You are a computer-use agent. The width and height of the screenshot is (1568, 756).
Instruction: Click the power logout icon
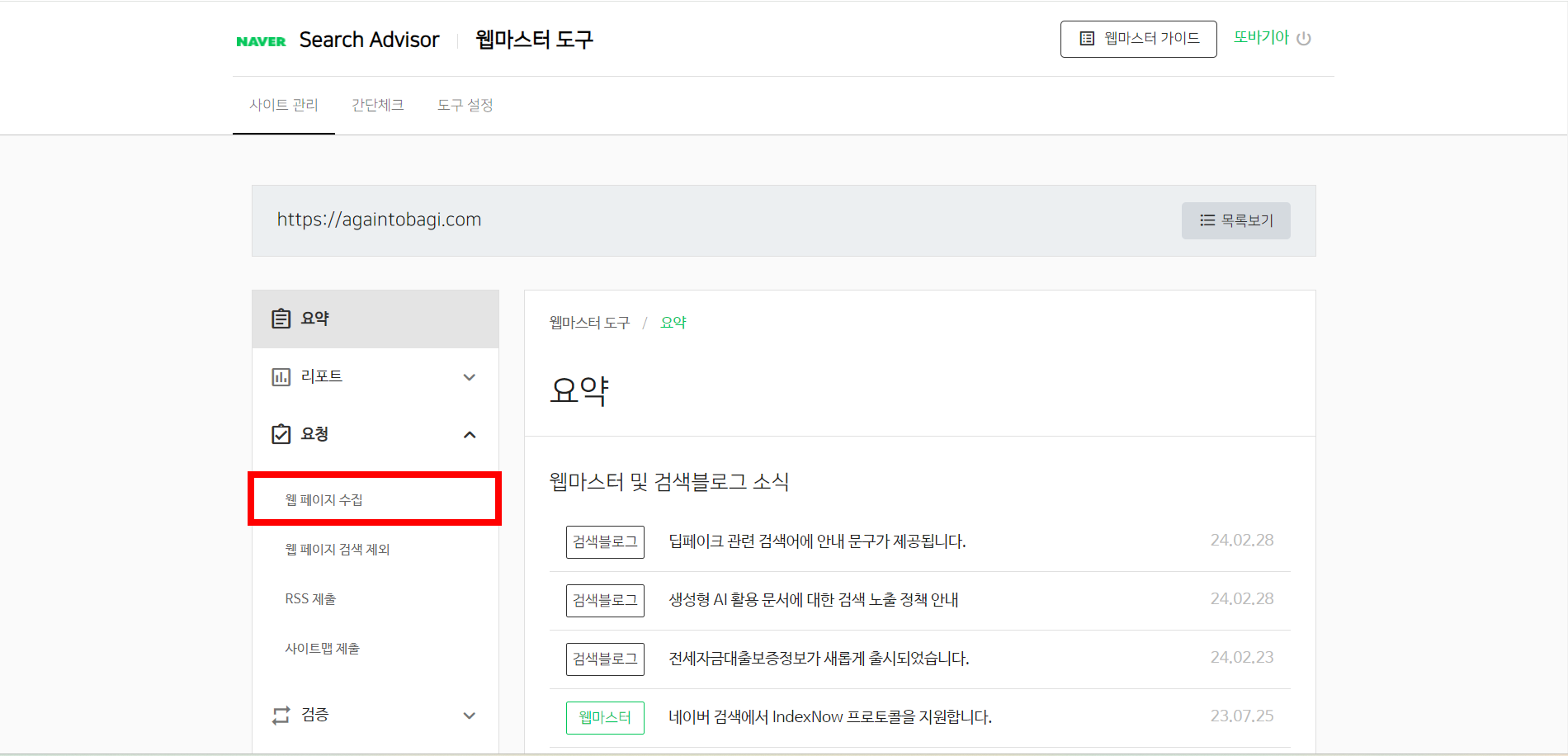coord(1304,38)
